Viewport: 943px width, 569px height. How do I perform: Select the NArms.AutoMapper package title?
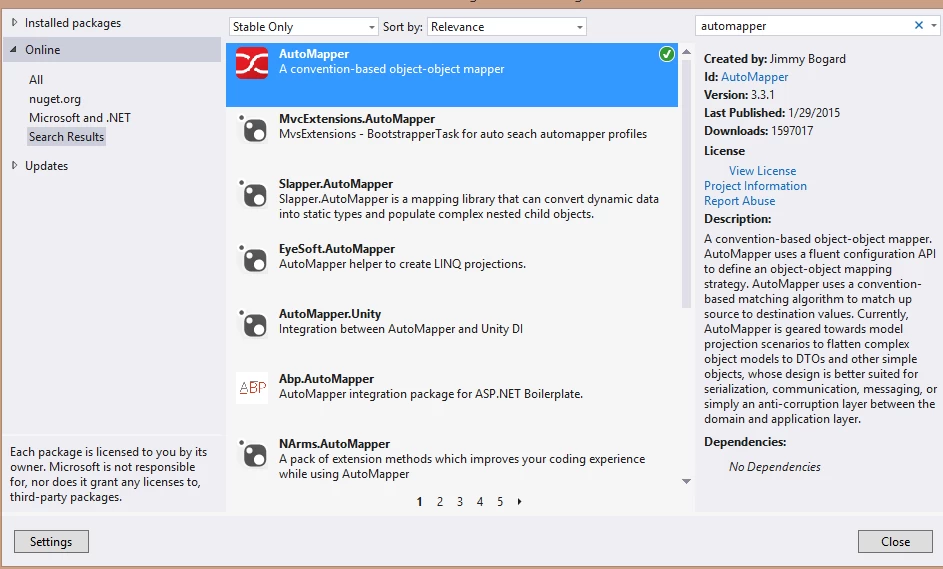coord(334,443)
